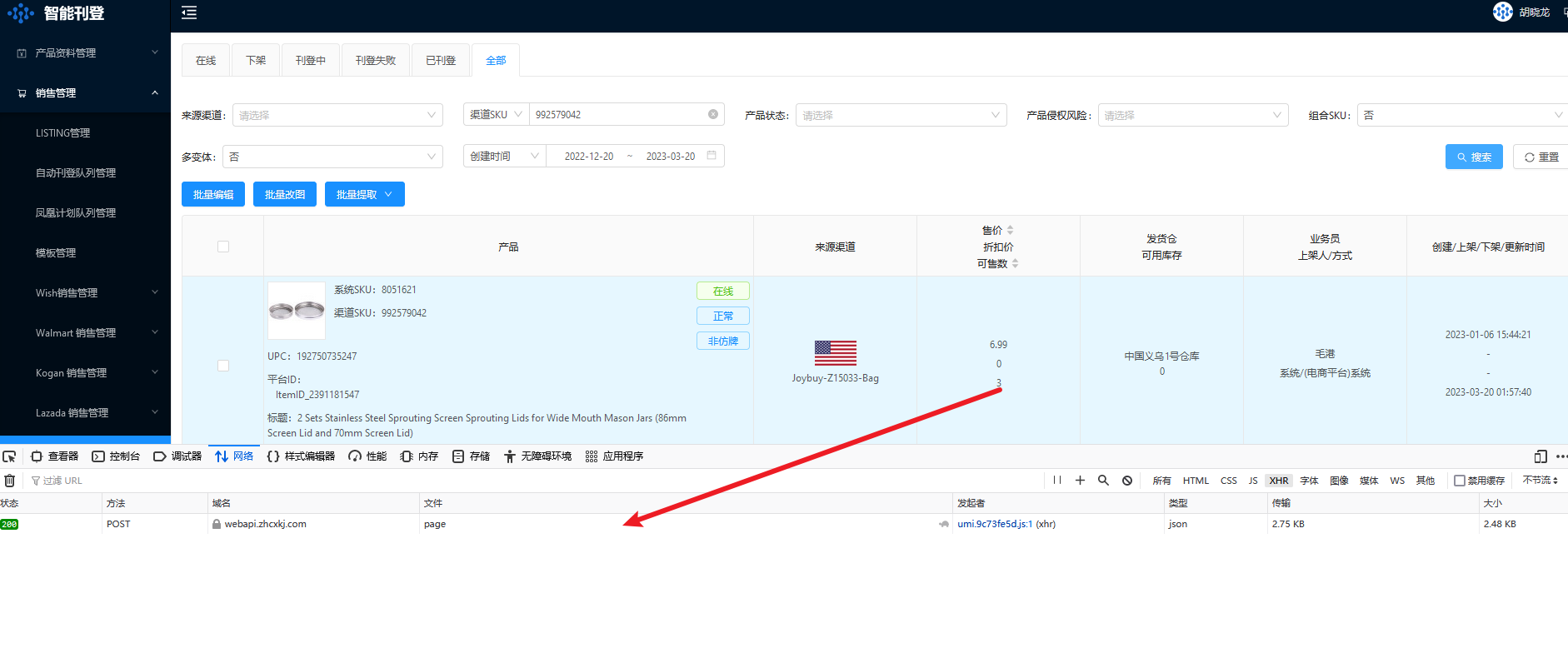The image size is (1568, 648).
Task: Open request blocking icon in network toolbar
Action: 1127,481
